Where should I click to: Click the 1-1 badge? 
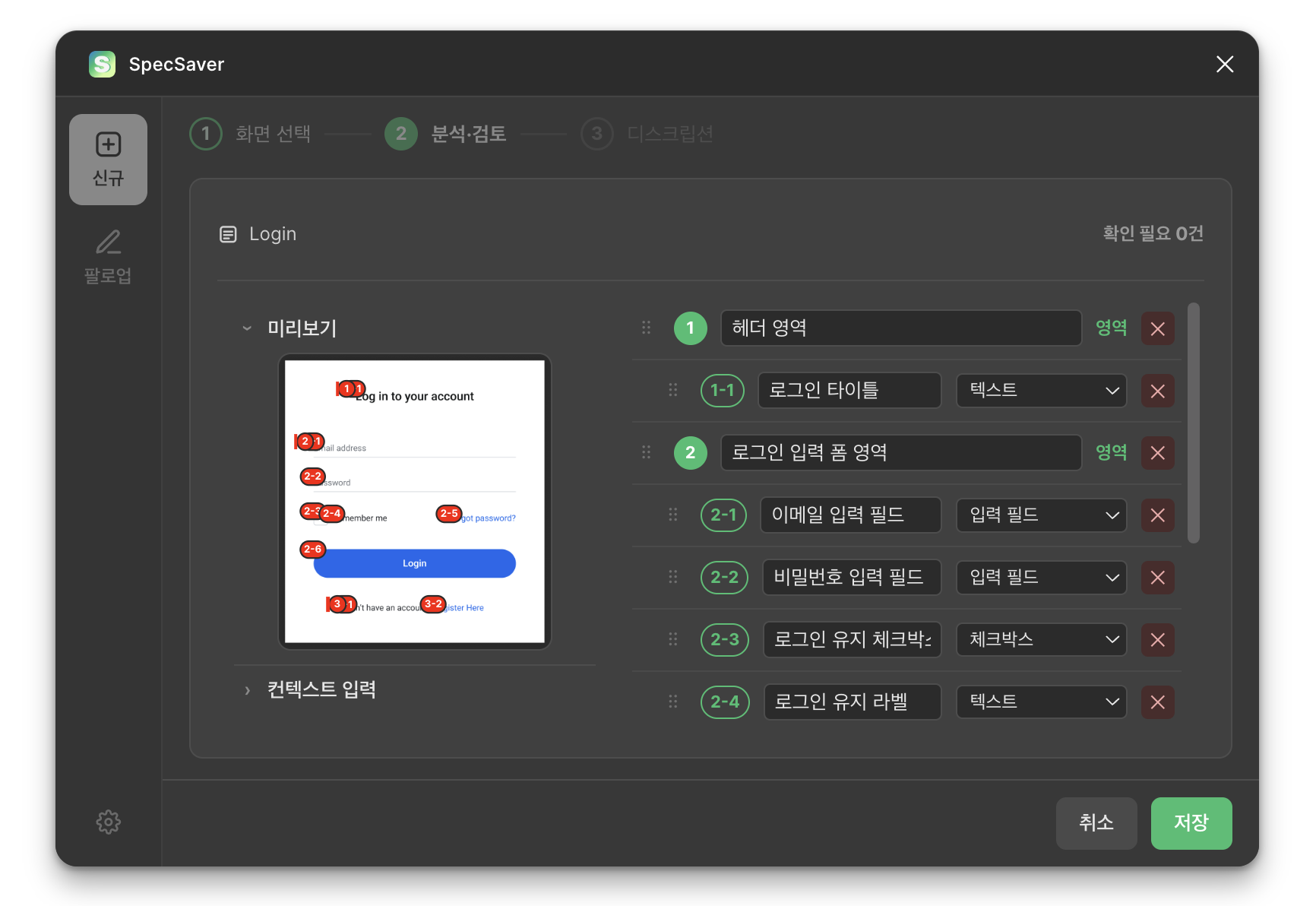click(x=723, y=391)
